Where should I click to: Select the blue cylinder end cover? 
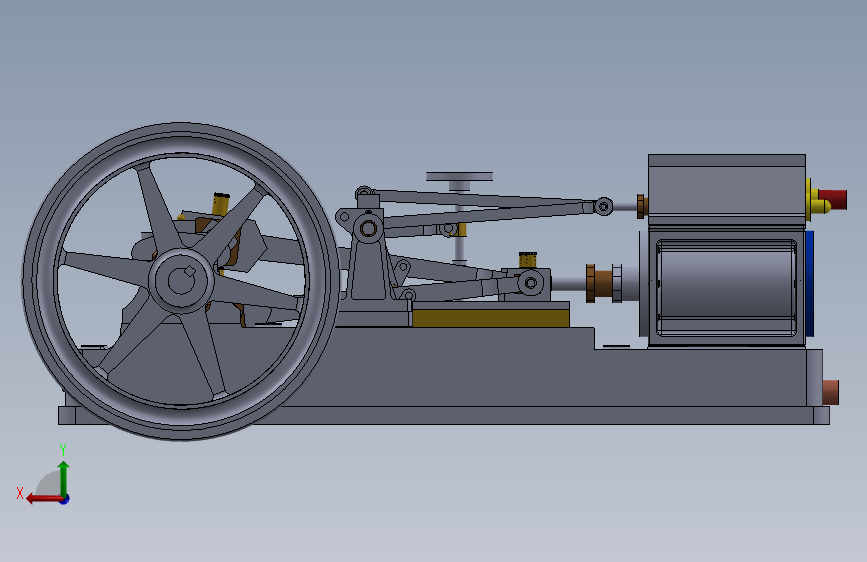pos(809,283)
